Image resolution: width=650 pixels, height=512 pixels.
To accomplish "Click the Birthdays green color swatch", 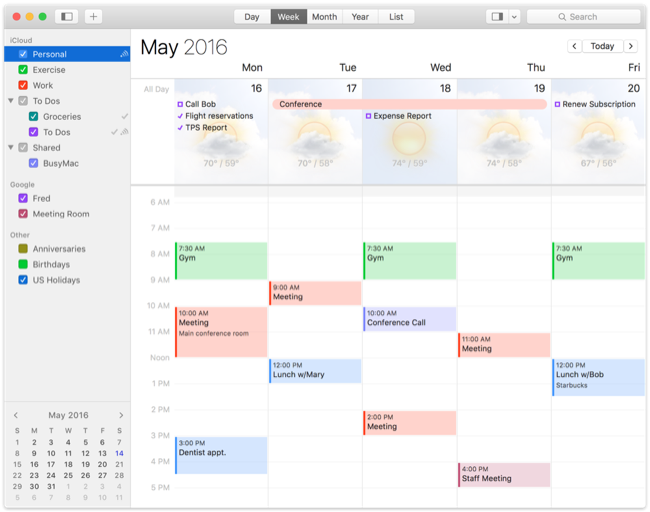I will click(x=23, y=264).
